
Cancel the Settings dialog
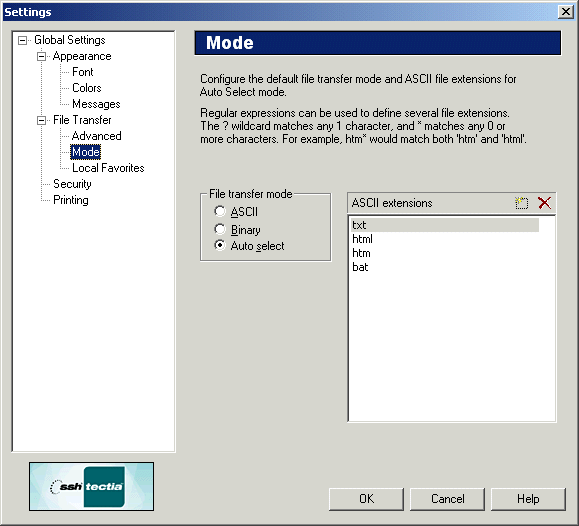[x=447, y=499]
